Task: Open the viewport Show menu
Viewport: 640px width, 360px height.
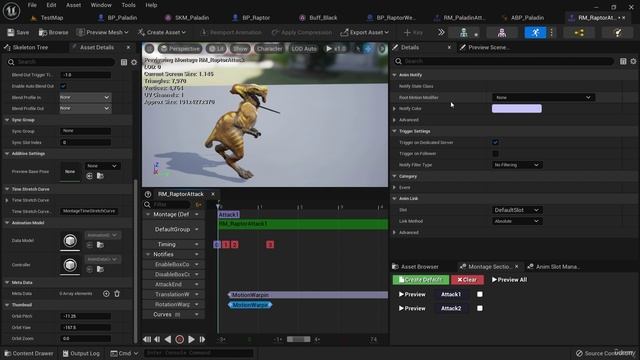Action: pyautogui.click(x=240, y=49)
